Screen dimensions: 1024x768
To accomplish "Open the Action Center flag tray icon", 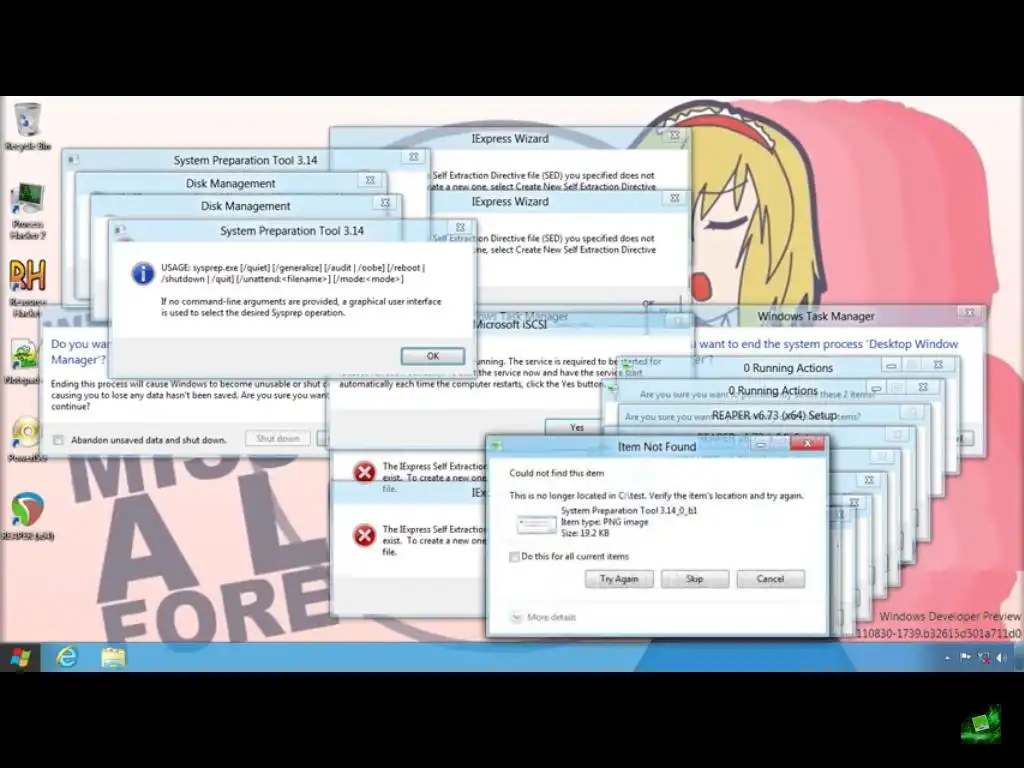I will (965, 658).
